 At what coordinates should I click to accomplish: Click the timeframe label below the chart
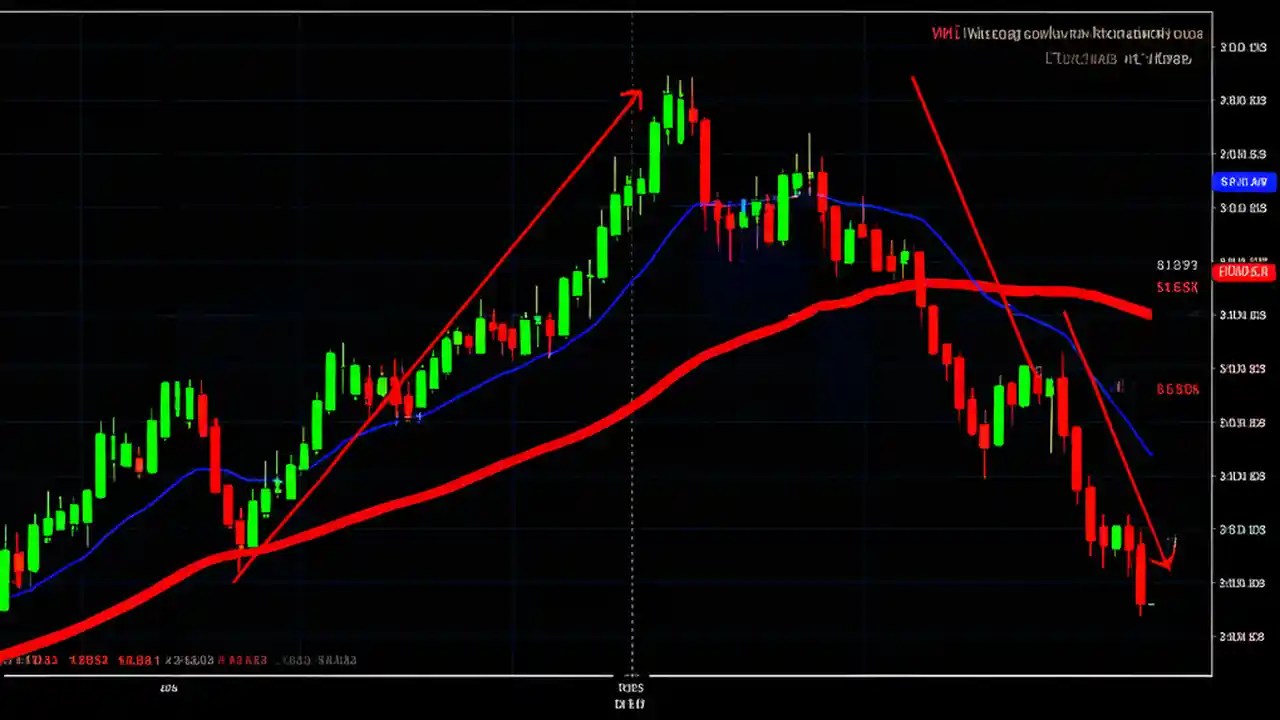click(x=168, y=688)
